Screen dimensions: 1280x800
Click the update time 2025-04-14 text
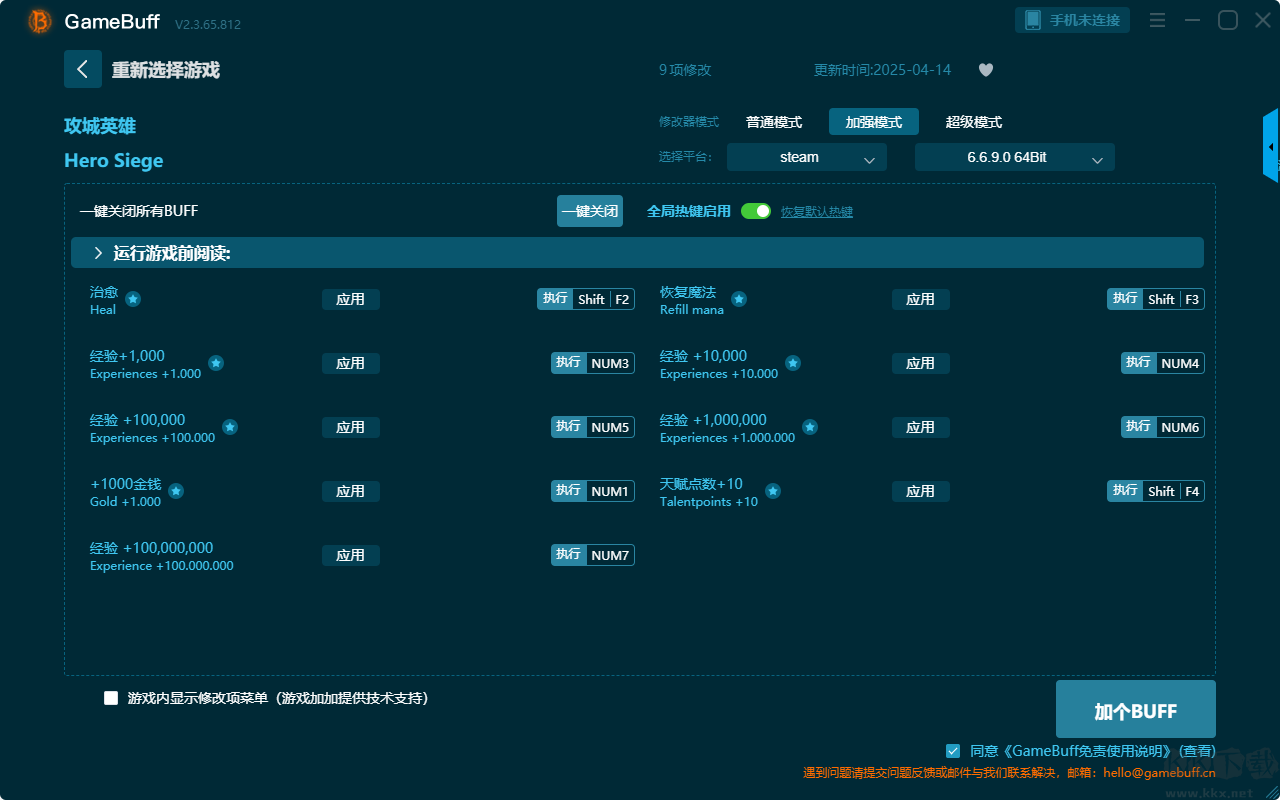click(883, 70)
